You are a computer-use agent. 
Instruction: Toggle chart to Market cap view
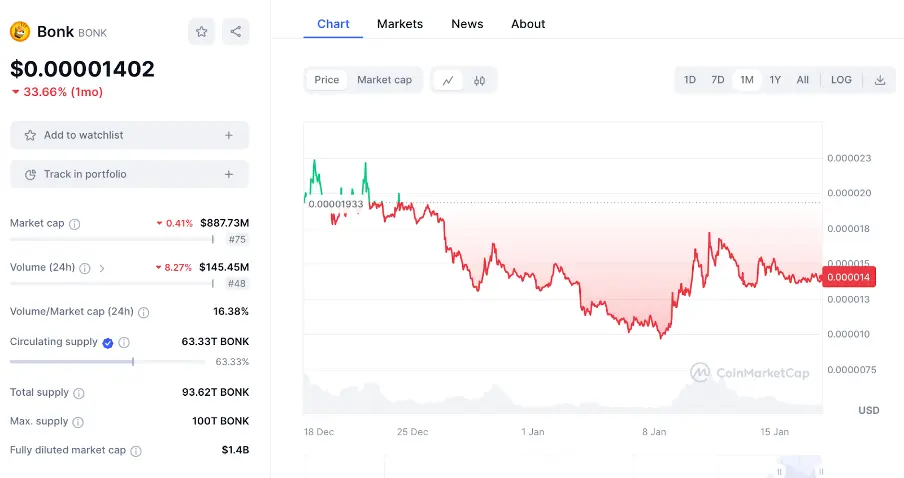(384, 80)
